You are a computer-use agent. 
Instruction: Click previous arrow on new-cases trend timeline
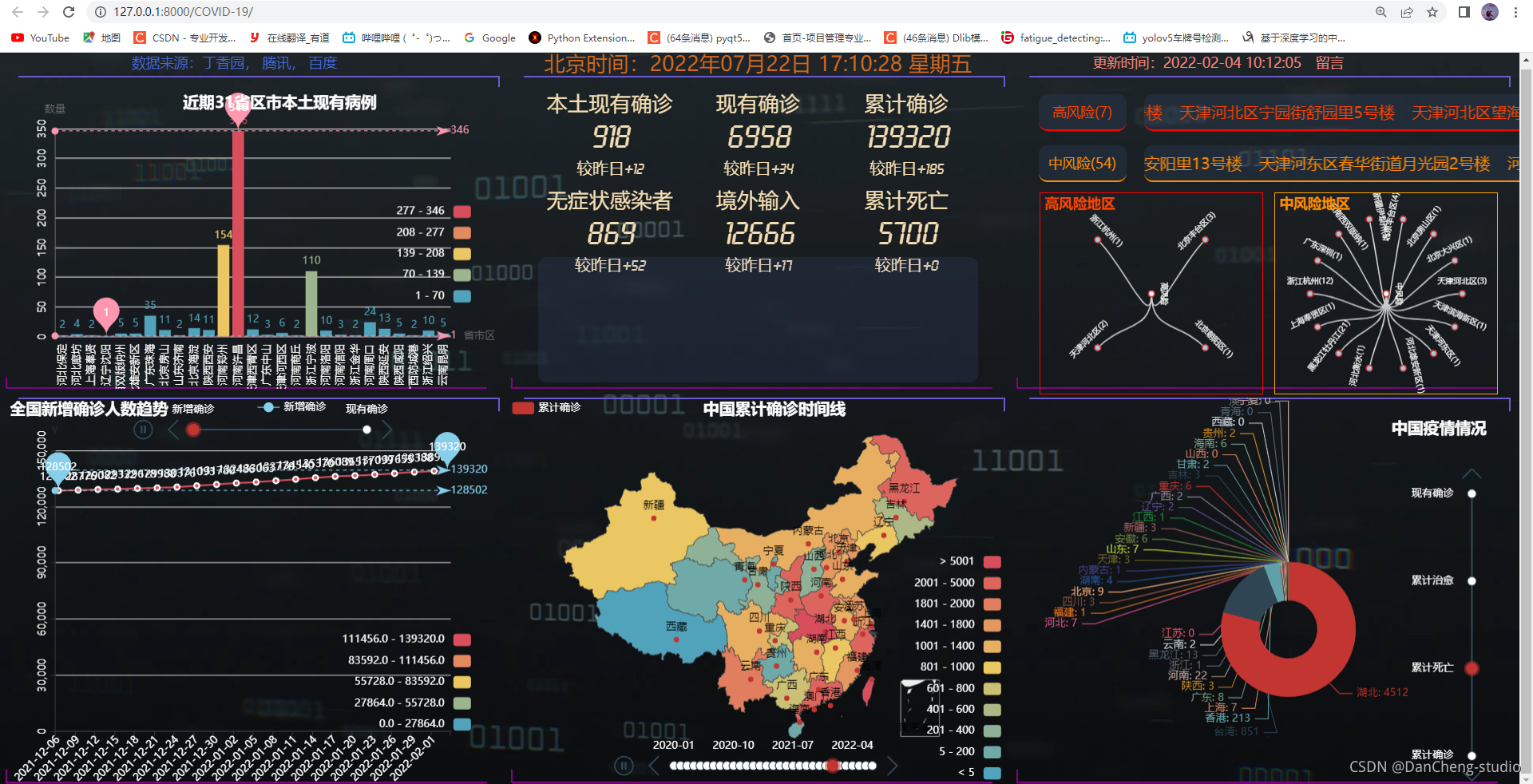(x=173, y=430)
